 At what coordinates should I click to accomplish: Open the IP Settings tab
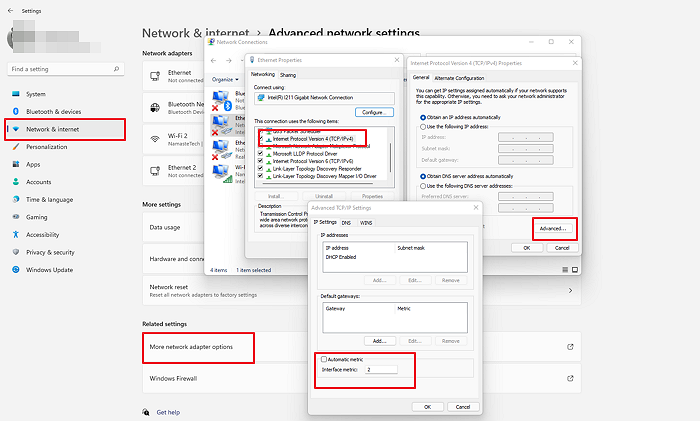(x=325, y=222)
